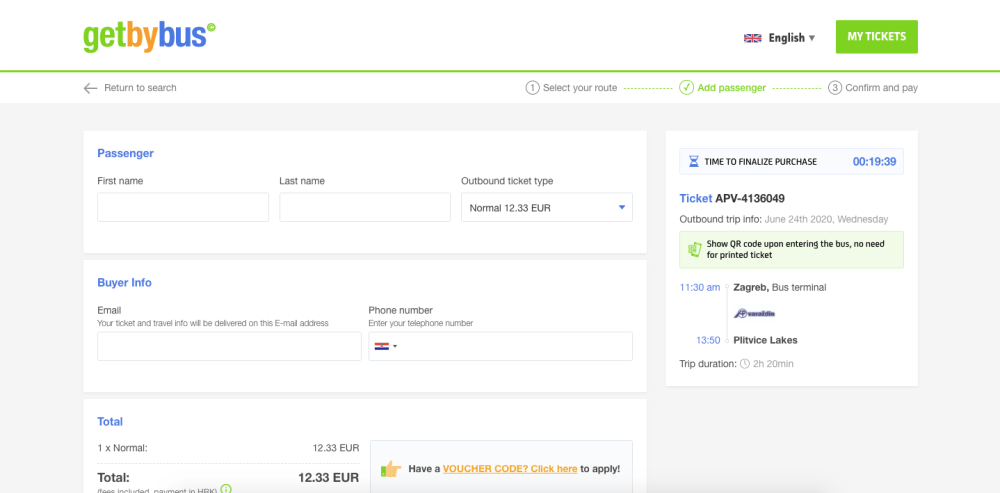Click the back arrow beside Return to search

click(91, 88)
